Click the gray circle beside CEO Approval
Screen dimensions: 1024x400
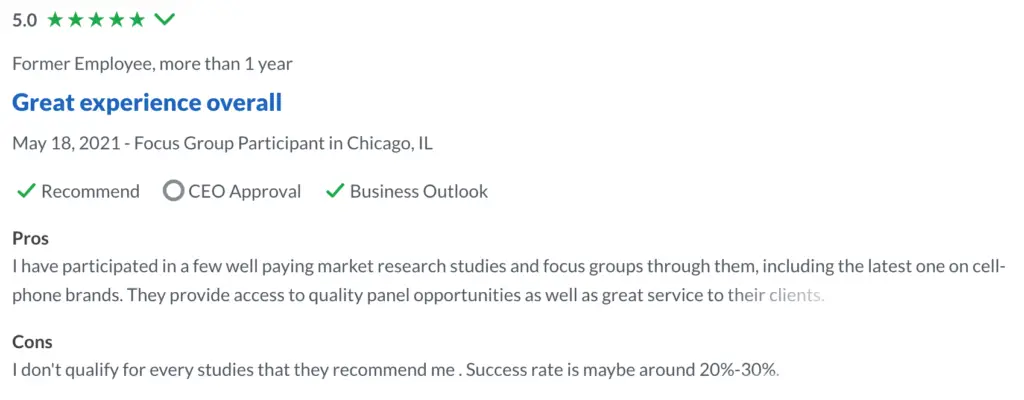click(173, 192)
